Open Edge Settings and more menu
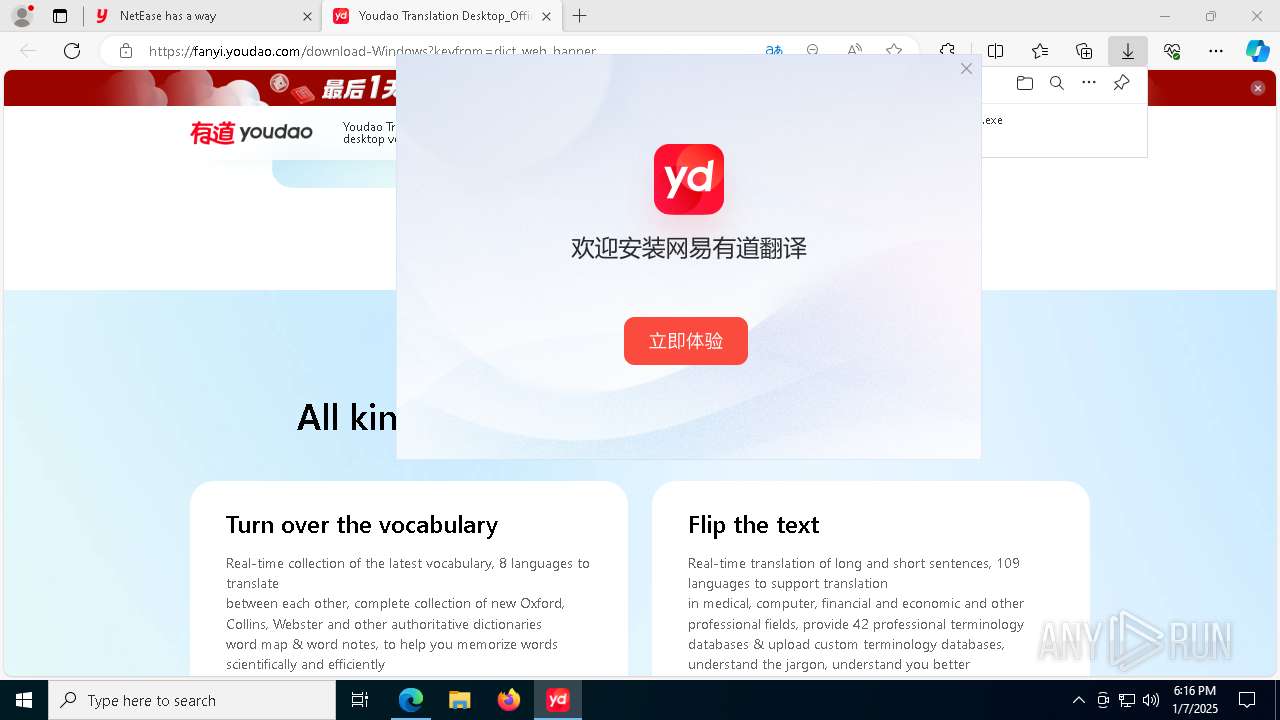Viewport: 1280px width, 720px height. pos(1216,51)
